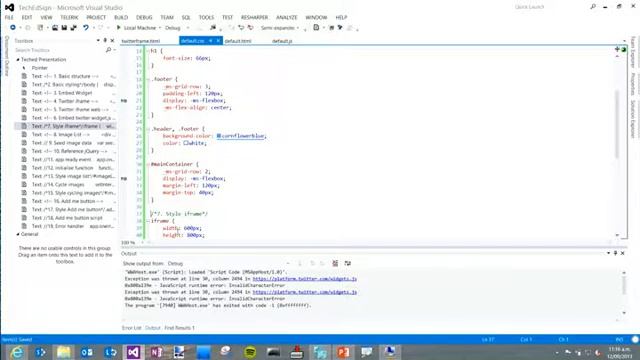Screen dimensions: 640x360
Task: Pin the Toolbox panel with pushpin icon
Action: point(105,40)
